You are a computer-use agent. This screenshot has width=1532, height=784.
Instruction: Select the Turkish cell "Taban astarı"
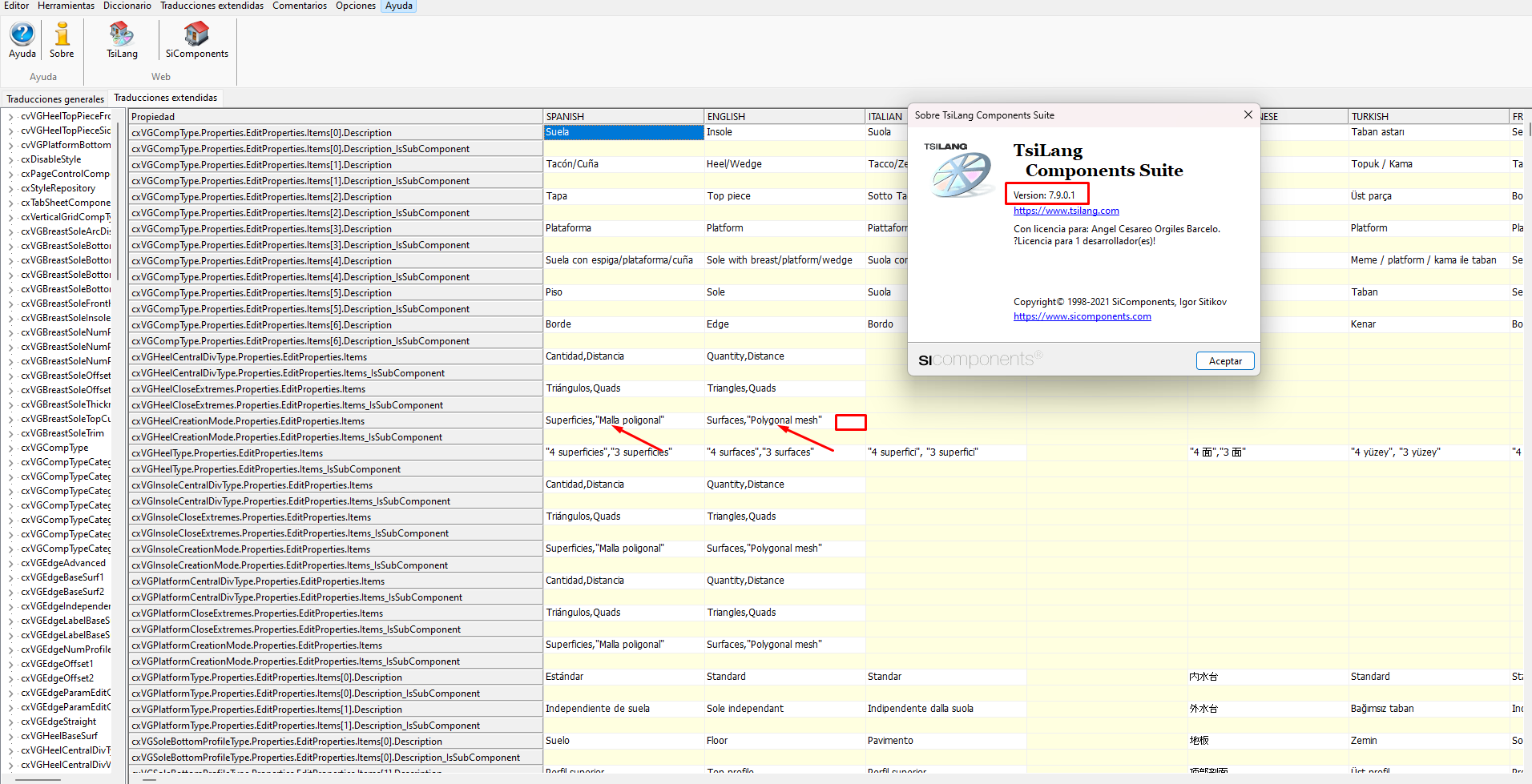1429,132
